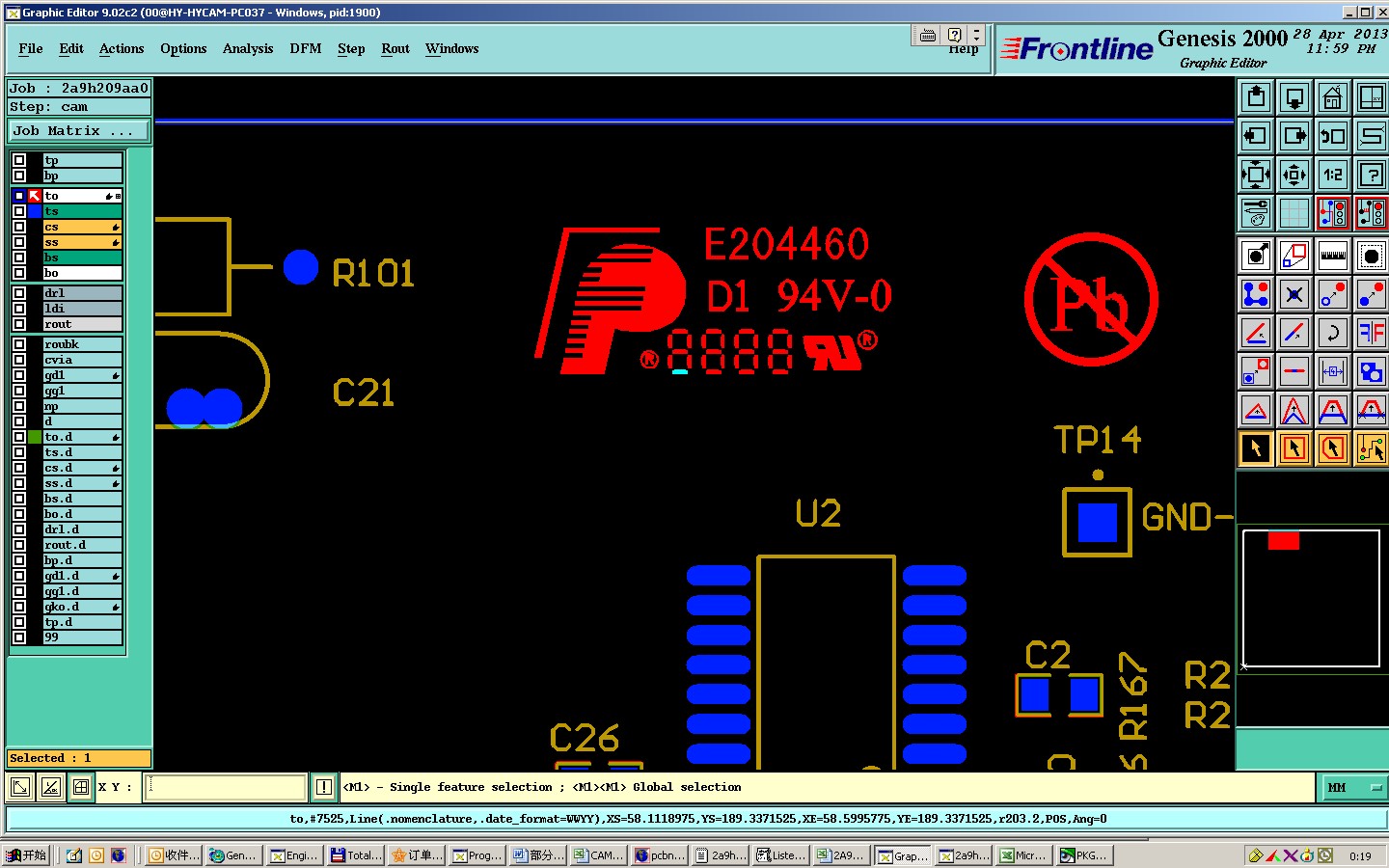This screenshot has height=868, width=1389.
Task: Select the gko.d layer name
Action: tap(83, 607)
